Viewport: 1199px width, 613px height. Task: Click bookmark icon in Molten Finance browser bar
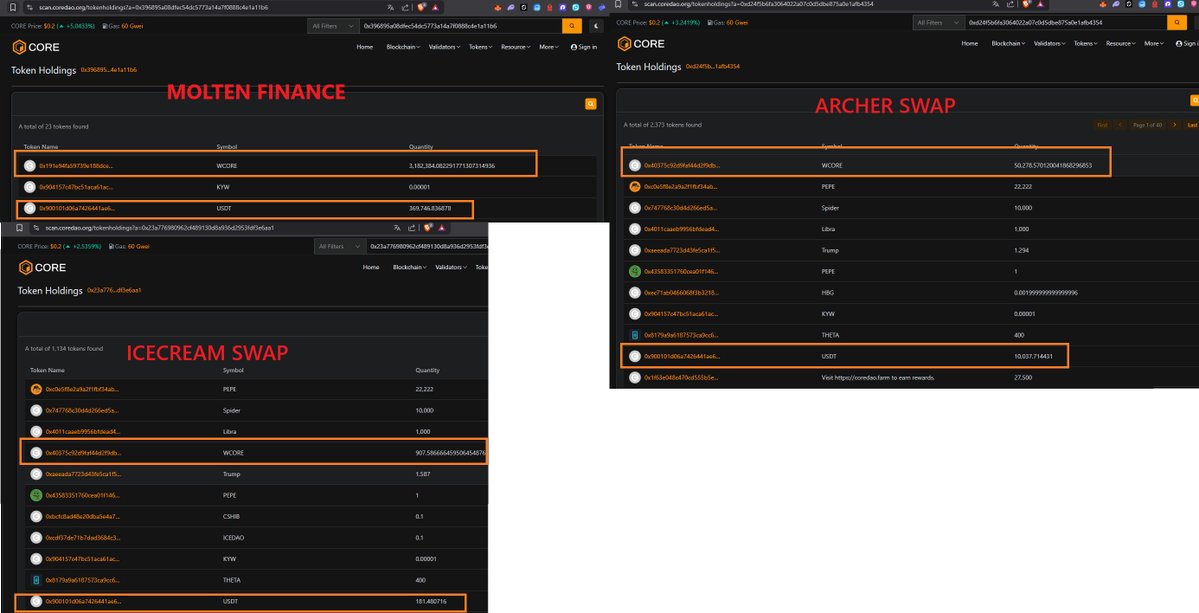(12, 7)
